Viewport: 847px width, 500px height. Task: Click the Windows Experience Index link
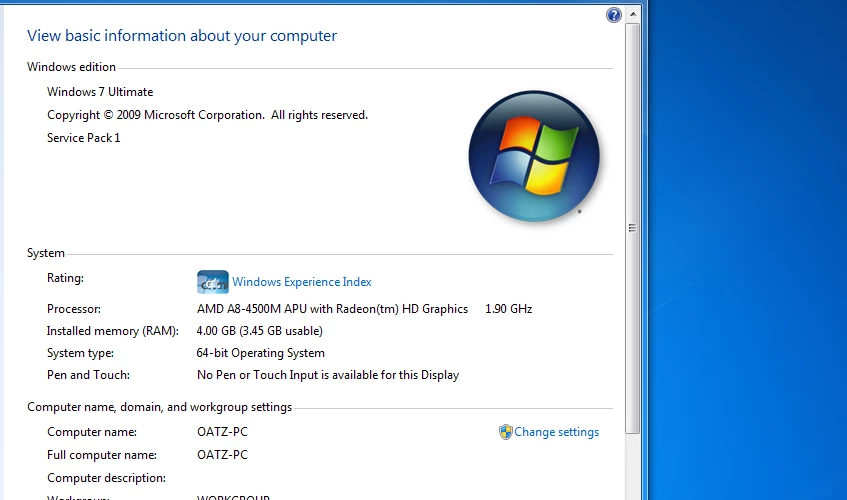tap(301, 282)
